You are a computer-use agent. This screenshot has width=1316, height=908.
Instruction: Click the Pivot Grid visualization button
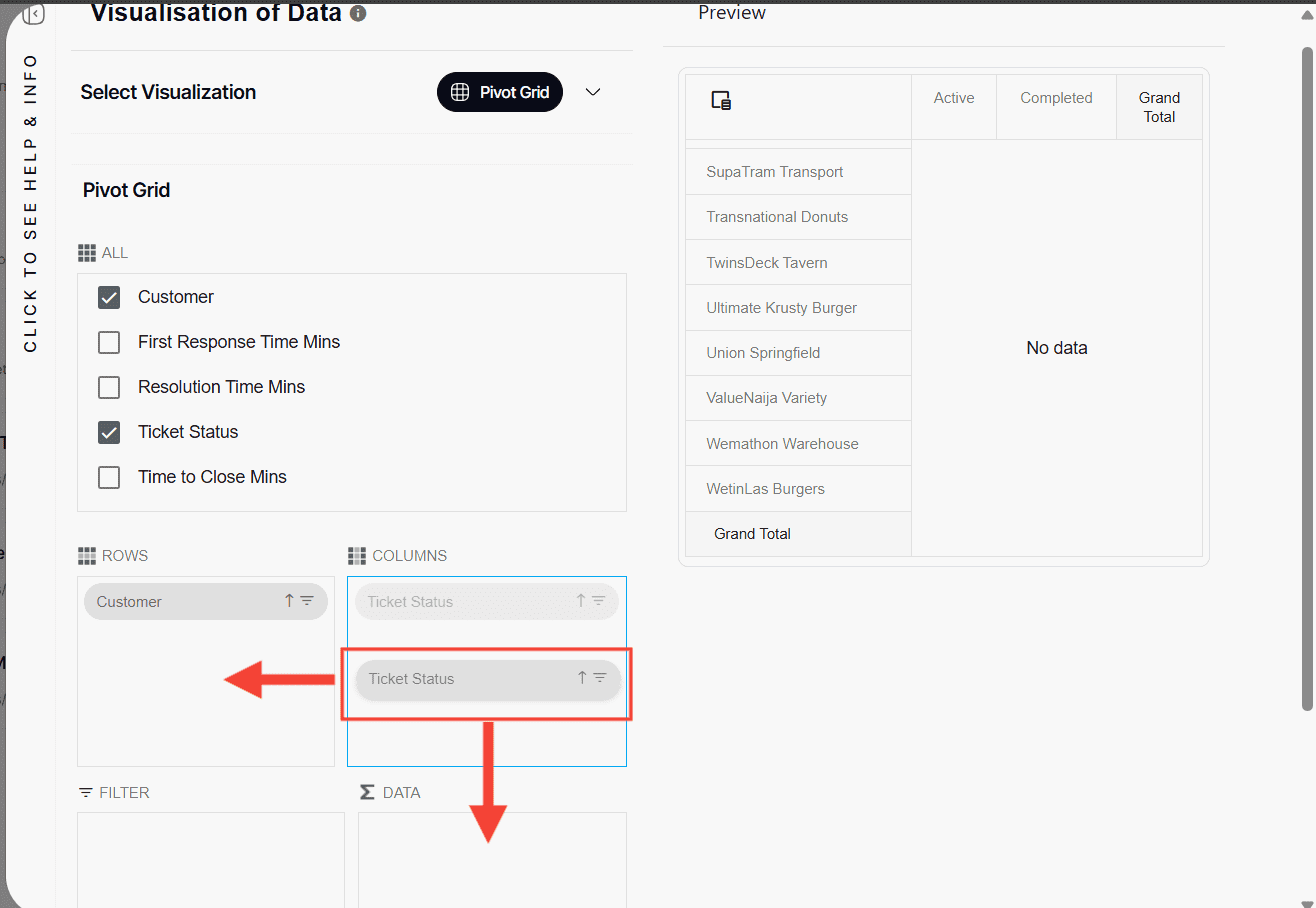[500, 92]
